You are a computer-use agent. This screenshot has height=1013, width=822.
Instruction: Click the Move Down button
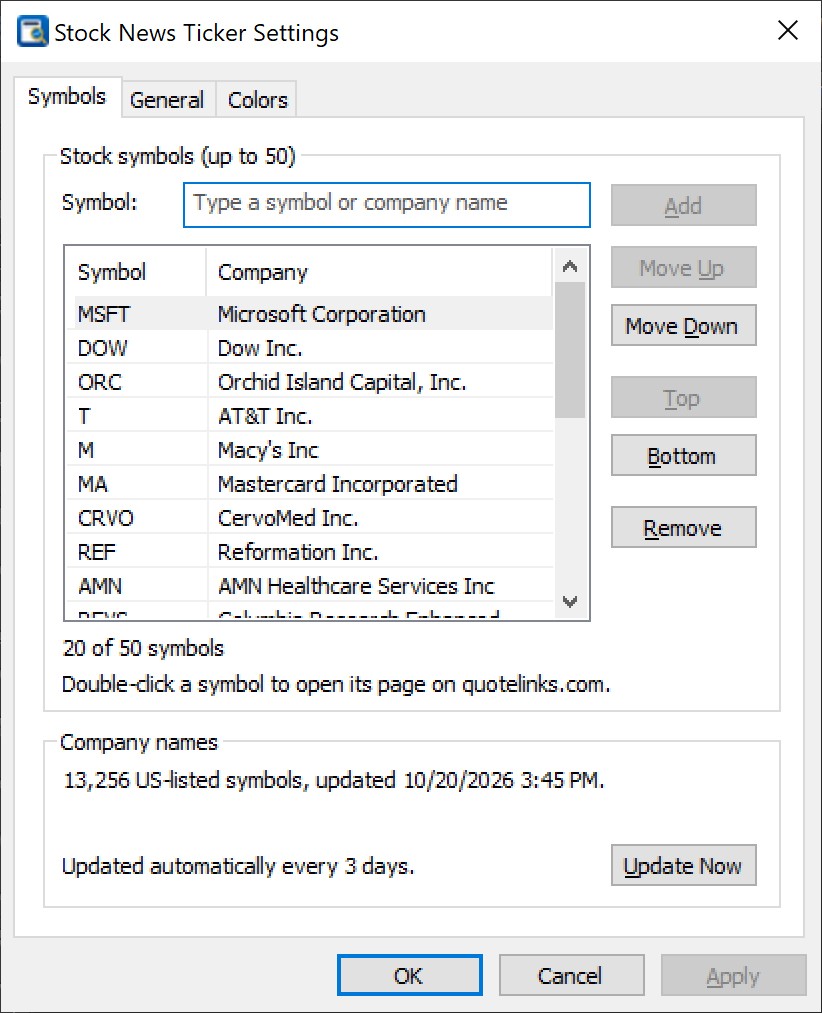pyautogui.click(x=683, y=326)
